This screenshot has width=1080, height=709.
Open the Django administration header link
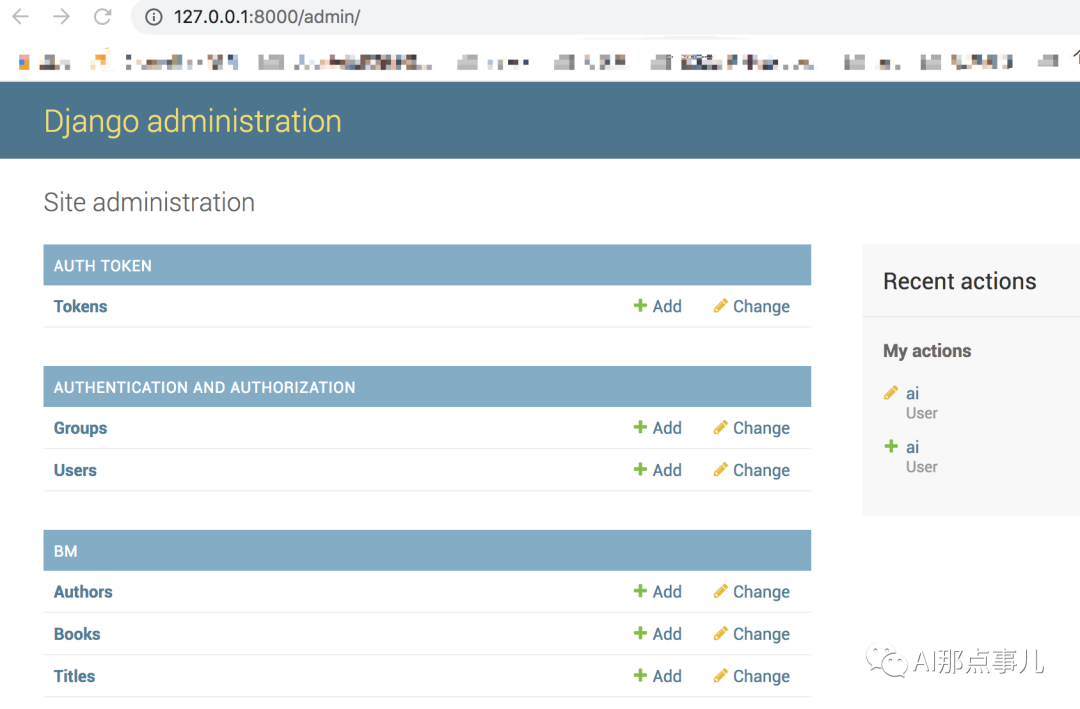tap(193, 121)
